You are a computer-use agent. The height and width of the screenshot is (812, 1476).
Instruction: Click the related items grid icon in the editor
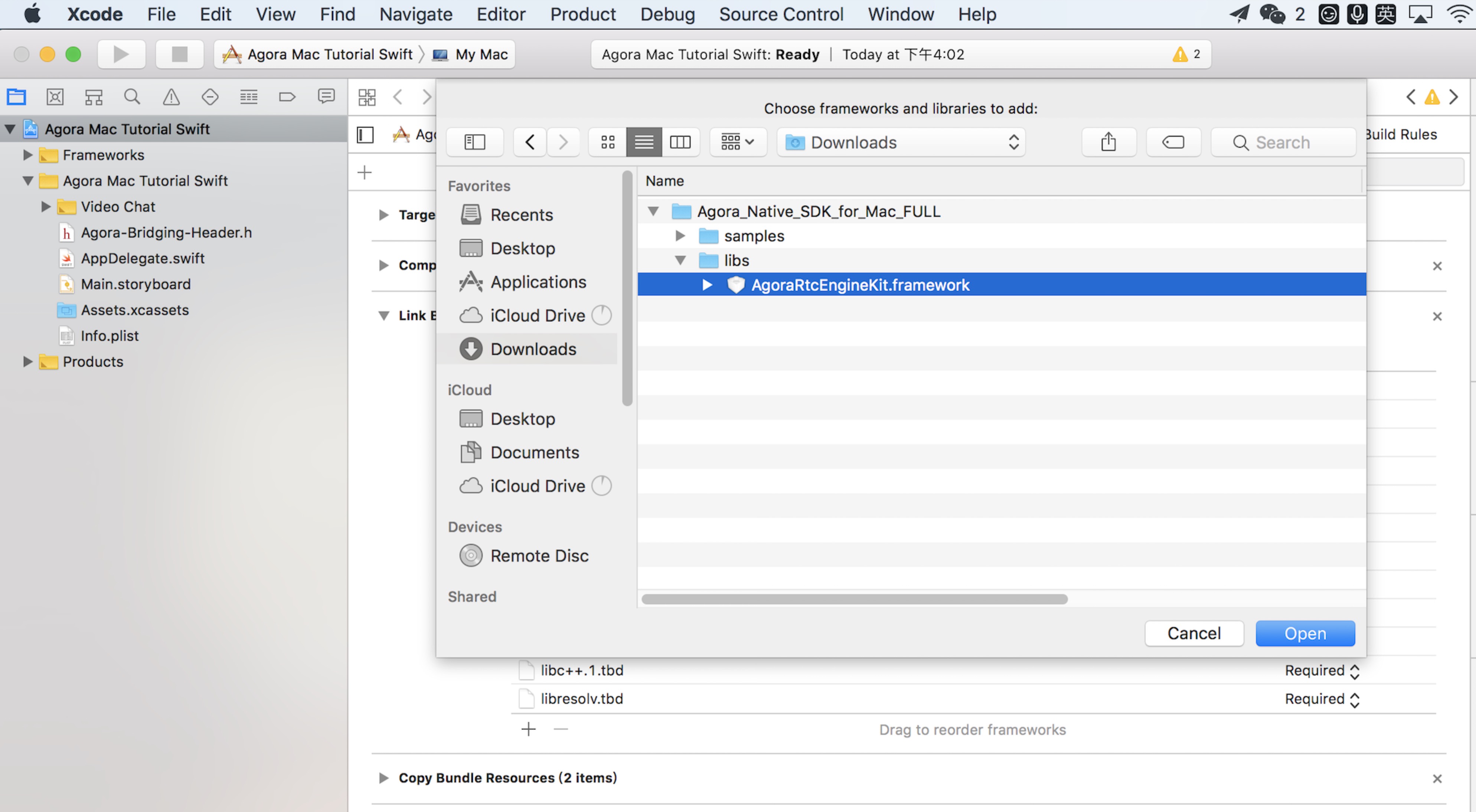click(367, 97)
